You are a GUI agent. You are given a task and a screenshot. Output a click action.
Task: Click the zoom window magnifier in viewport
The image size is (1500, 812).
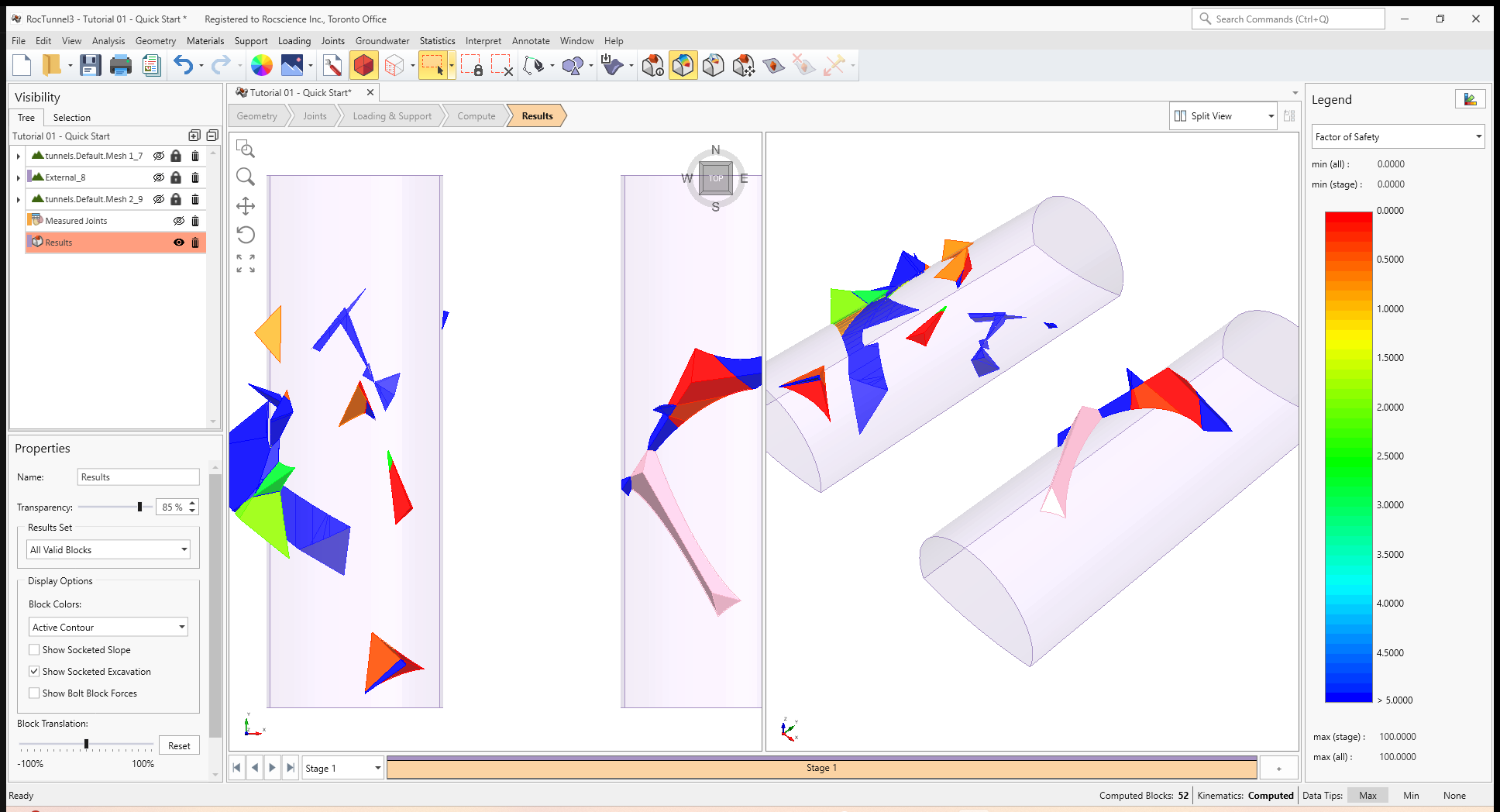pos(246,149)
